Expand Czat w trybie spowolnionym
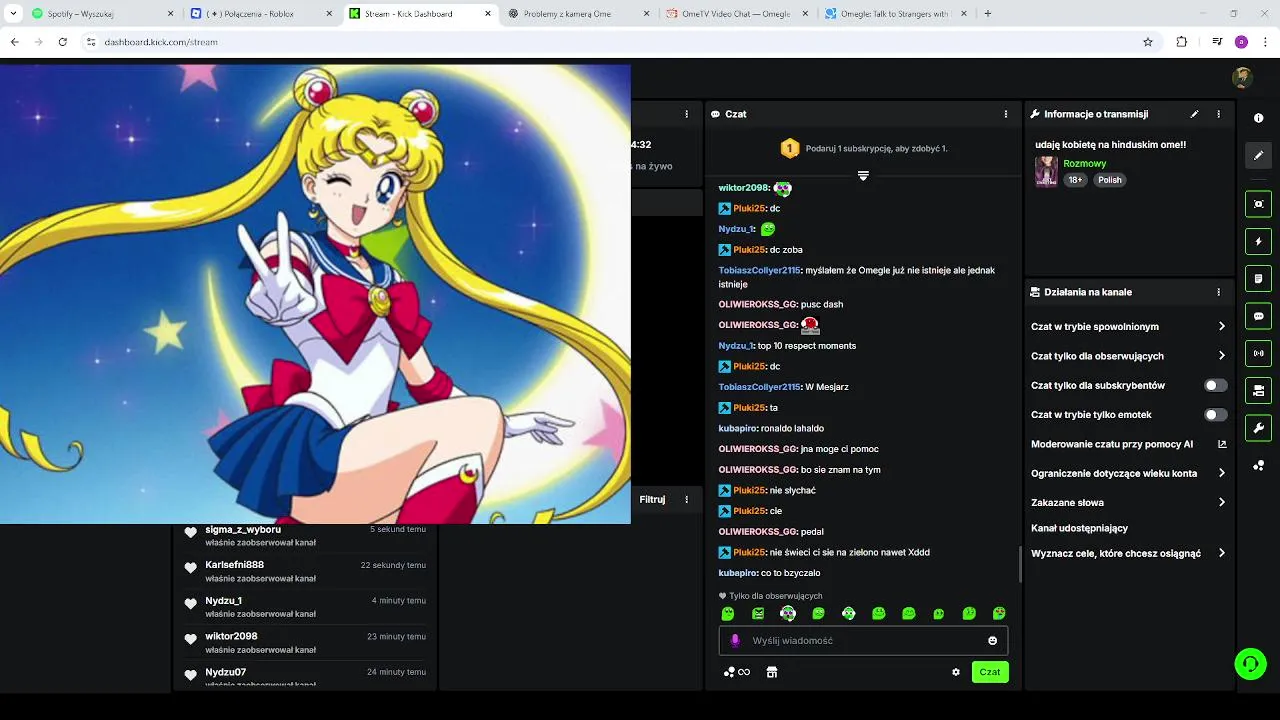 coord(1128,327)
